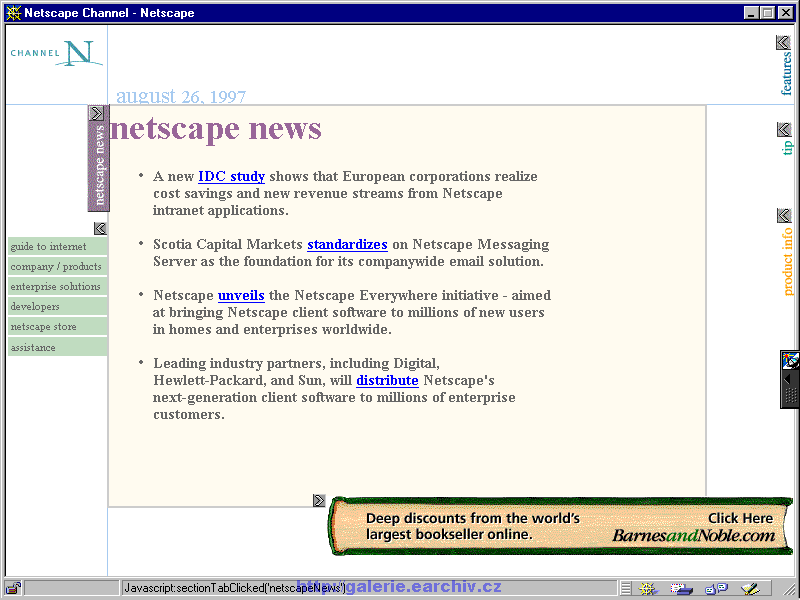Viewport: 800px width, 600px height.
Task: Click the Netcaster drawer grip texture
Action: (x=790, y=396)
